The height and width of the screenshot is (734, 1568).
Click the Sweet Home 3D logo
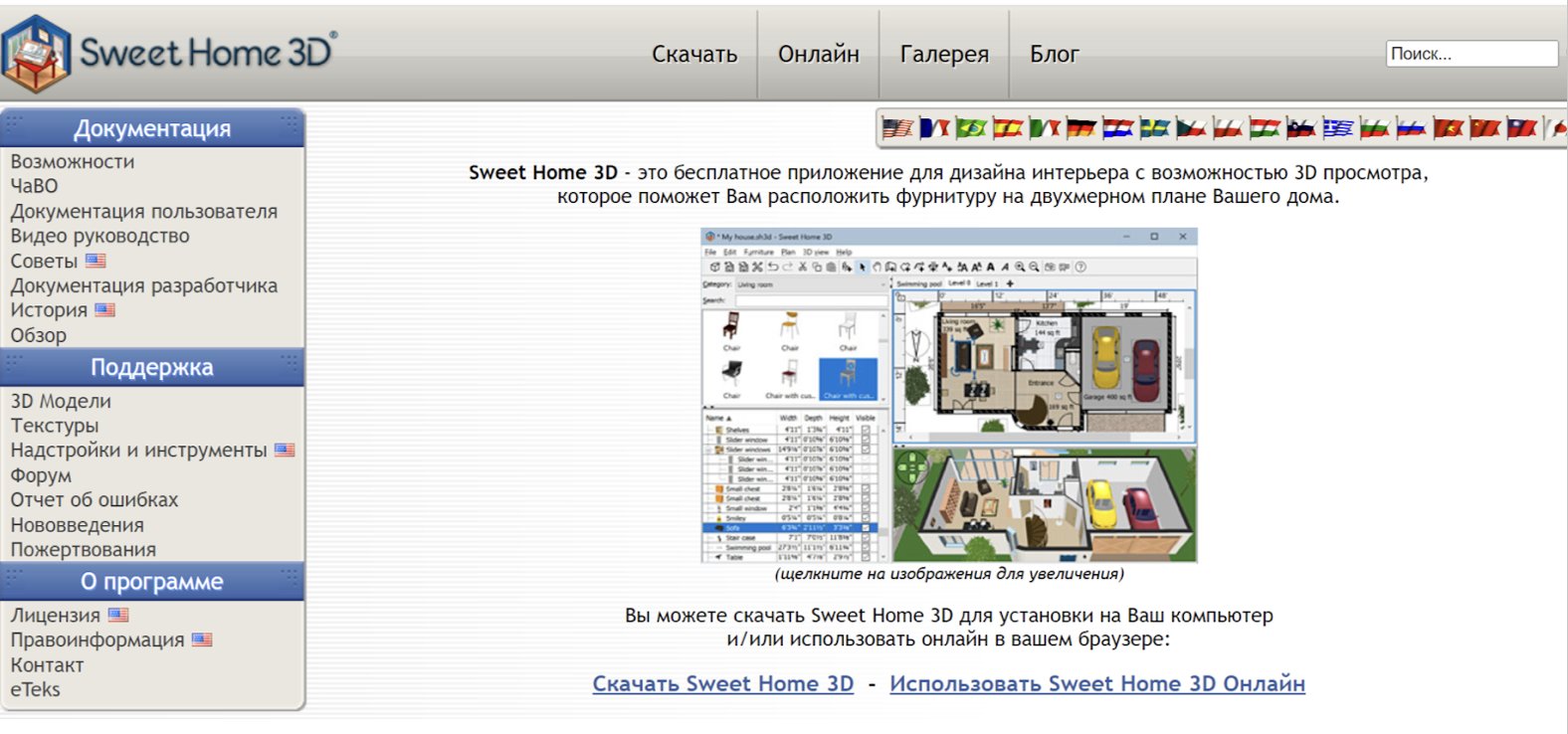pyautogui.click(x=169, y=52)
